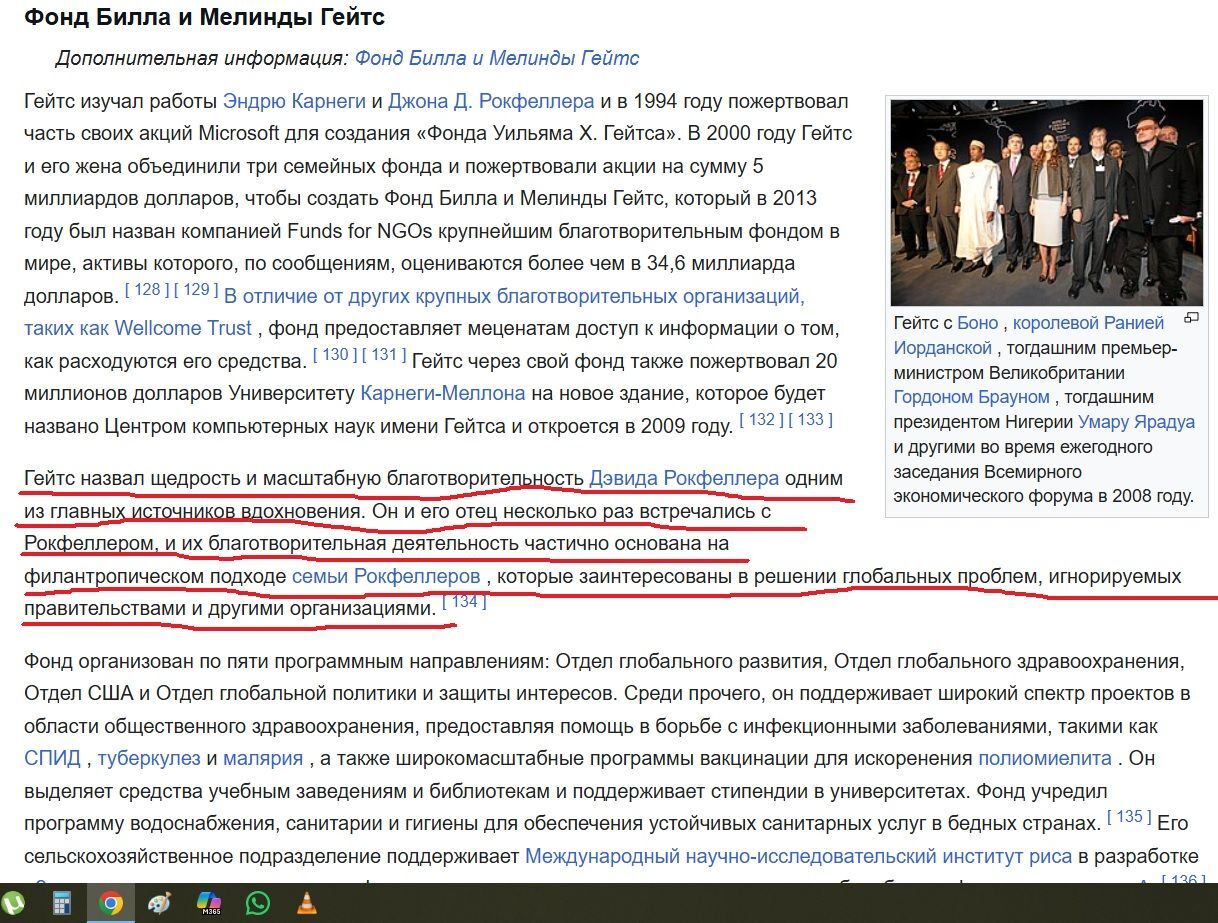Screen dimensions: 1218x923
Task: Click the enlarge image icon in caption
Action: tap(1191, 319)
